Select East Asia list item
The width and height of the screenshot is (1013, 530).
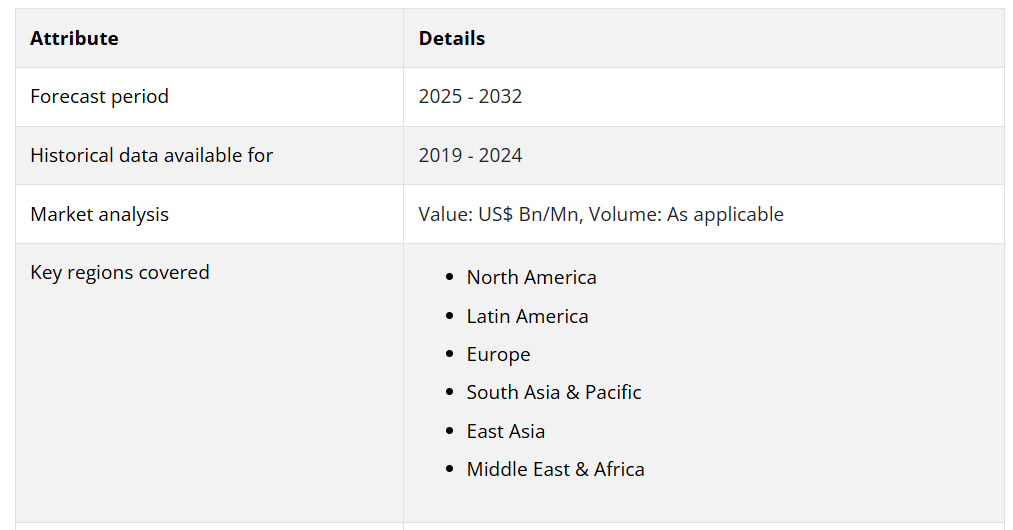tap(506, 431)
